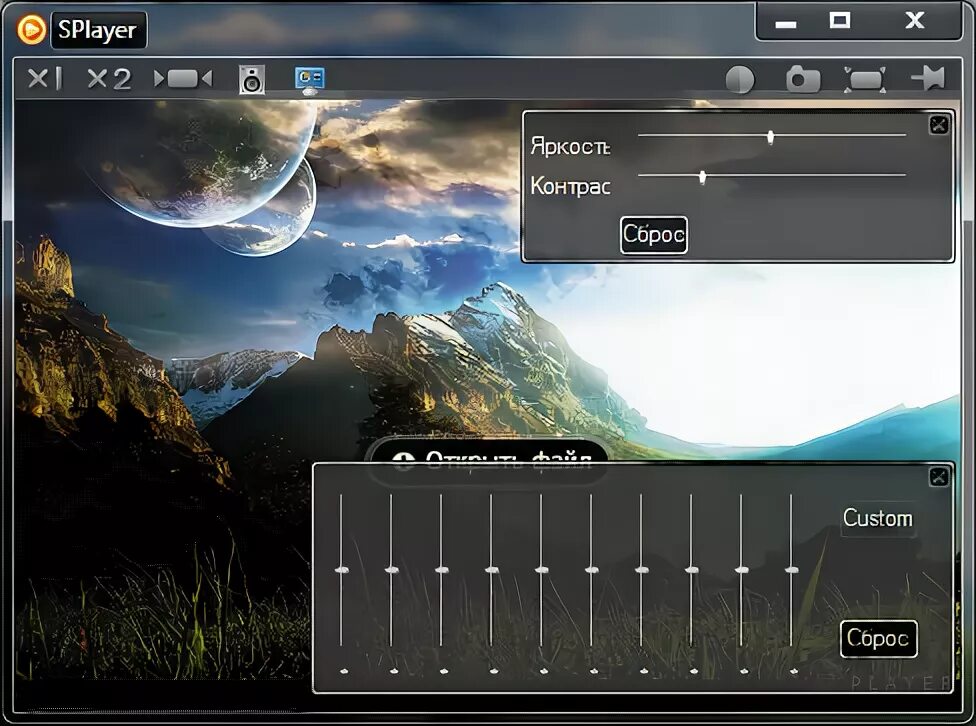This screenshot has width=976, height=726.
Task: Close the brightness and contrast panel
Action: [939, 125]
